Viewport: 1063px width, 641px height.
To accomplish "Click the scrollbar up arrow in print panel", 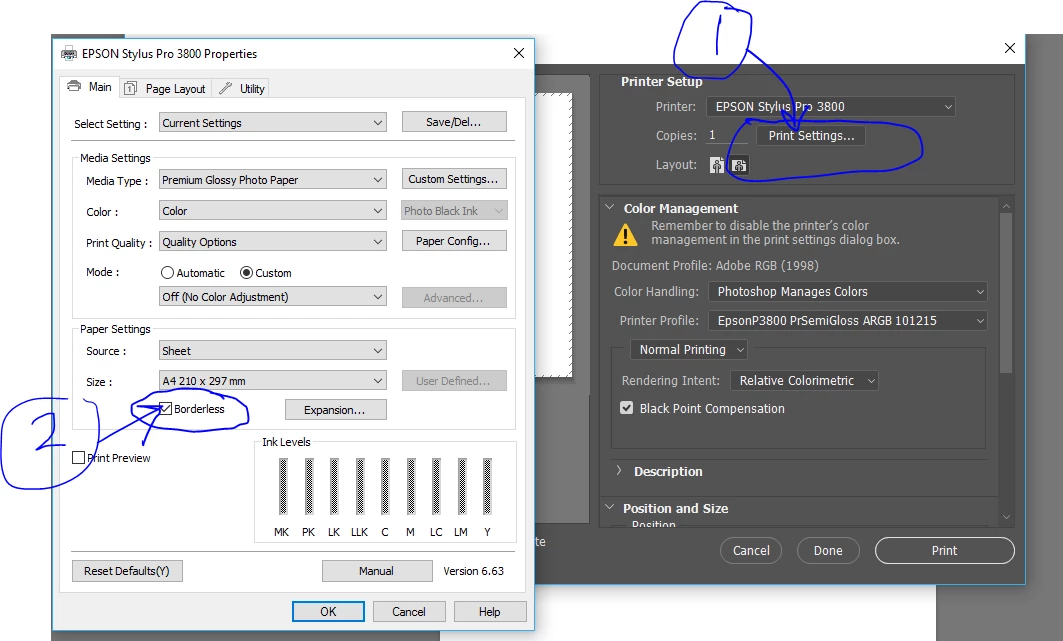I will pyautogui.click(x=1006, y=205).
